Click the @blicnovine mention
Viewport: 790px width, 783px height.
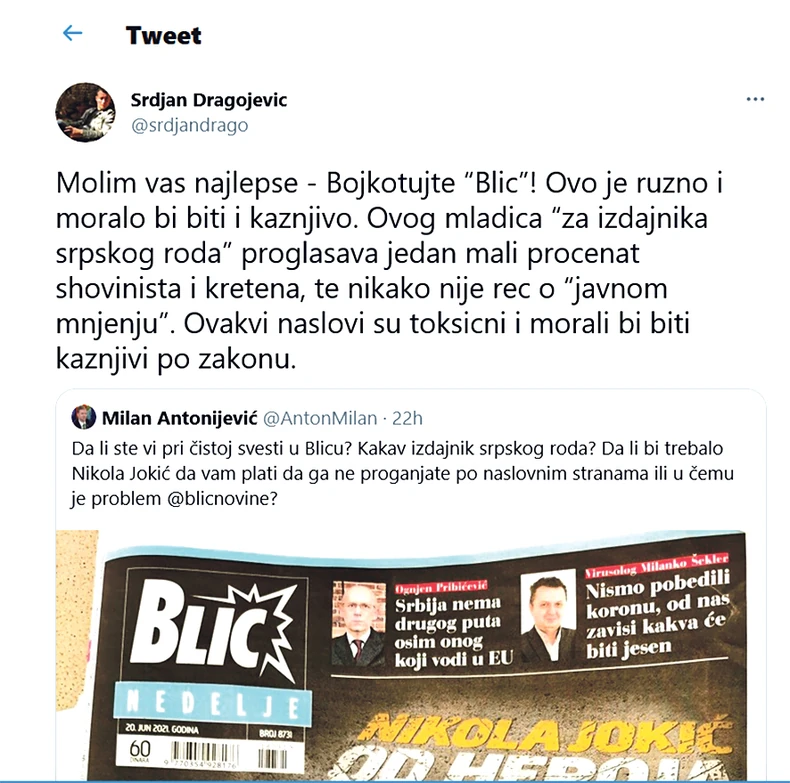tap(222, 498)
